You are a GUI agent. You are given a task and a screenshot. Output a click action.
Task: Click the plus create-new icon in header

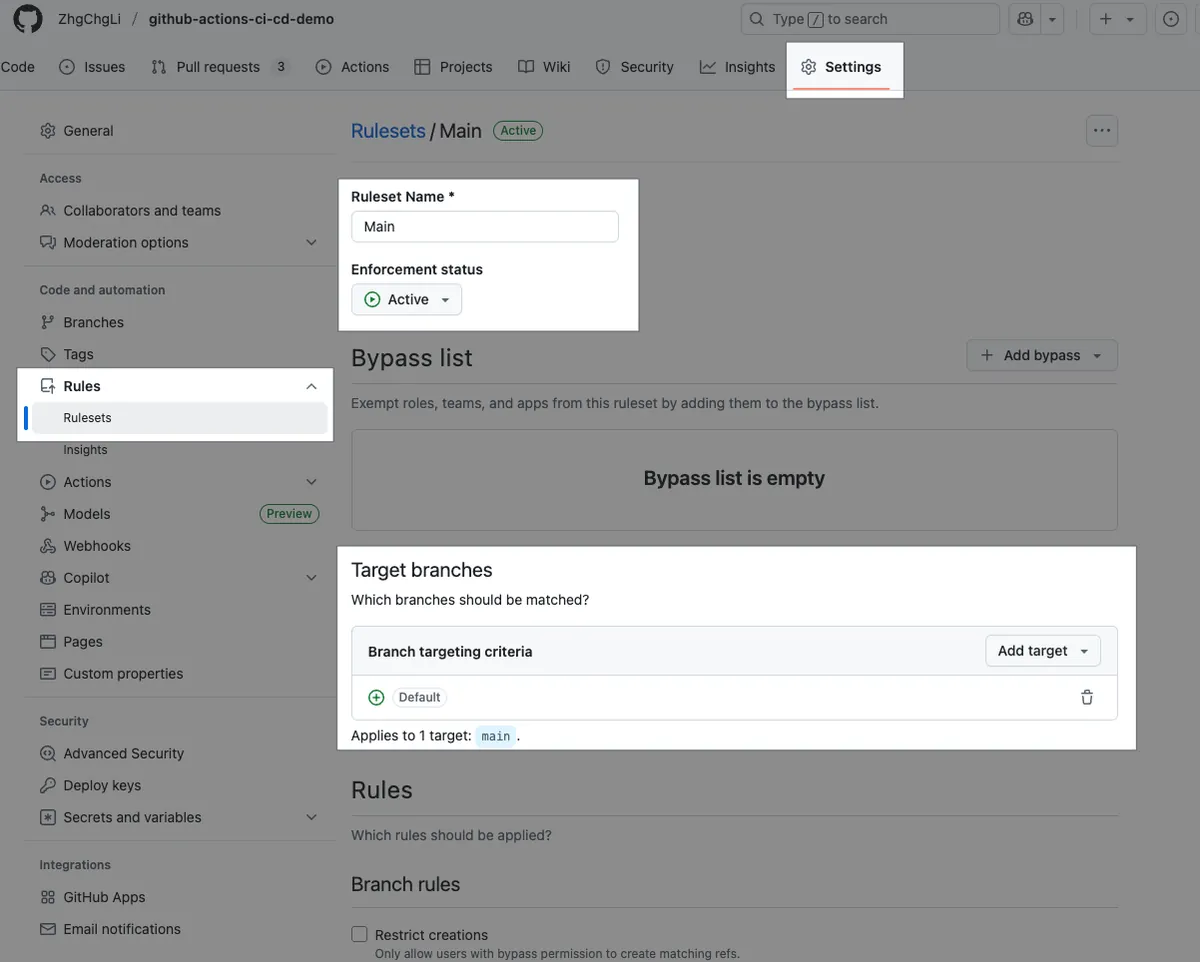point(1106,19)
